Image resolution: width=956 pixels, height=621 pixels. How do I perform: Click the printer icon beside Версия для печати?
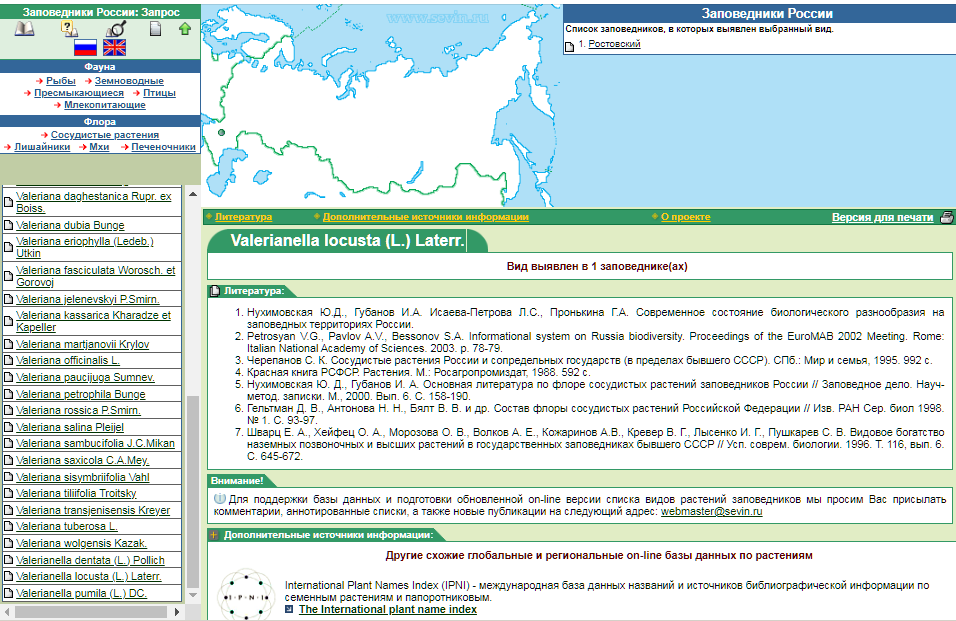[945, 217]
